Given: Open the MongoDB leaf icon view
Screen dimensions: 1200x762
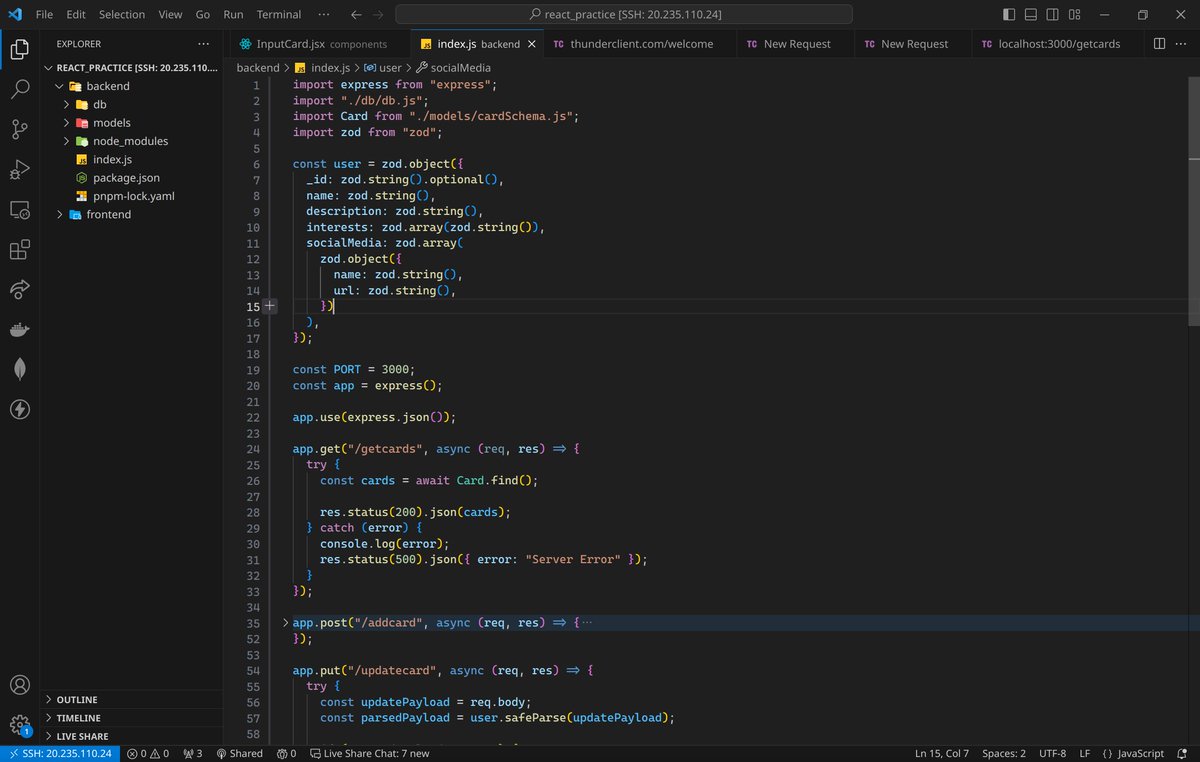Looking at the screenshot, I should pyautogui.click(x=19, y=369).
